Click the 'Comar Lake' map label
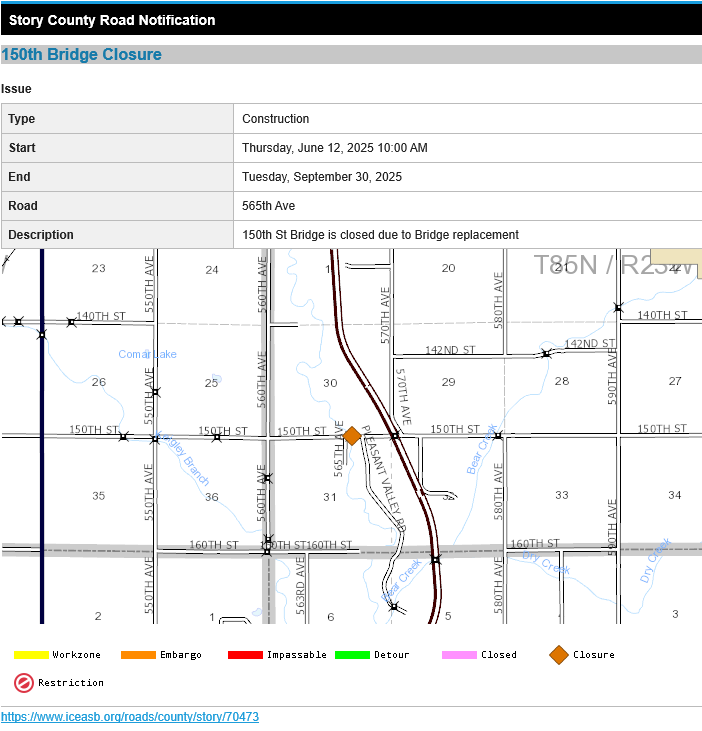Viewport: 702px width, 731px height. click(147, 354)
